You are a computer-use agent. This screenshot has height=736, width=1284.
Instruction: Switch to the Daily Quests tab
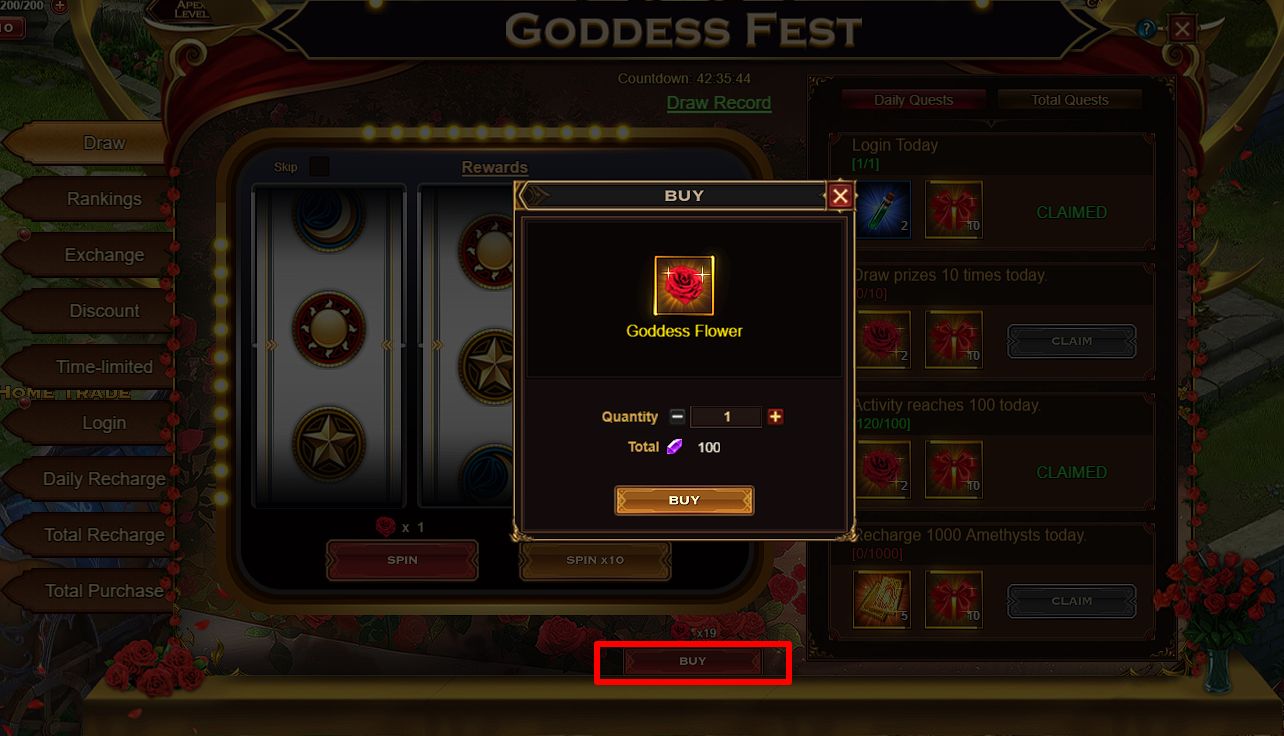(913, 100)
